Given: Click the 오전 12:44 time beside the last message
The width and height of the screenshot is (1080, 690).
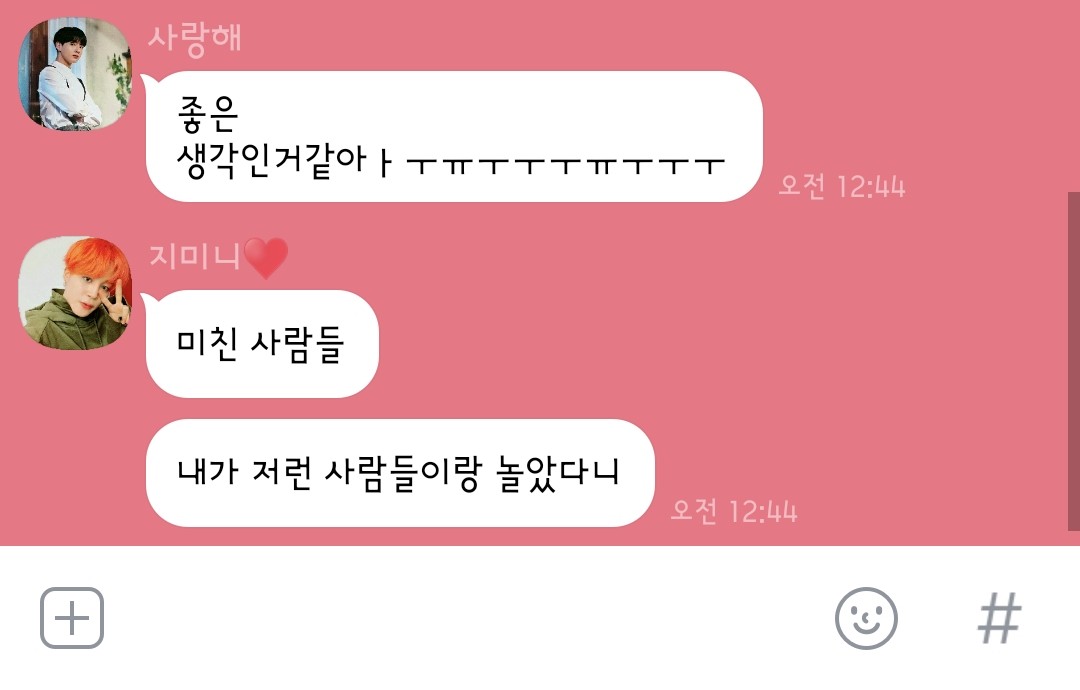Looking at the screenshot, I should [734, 511].
